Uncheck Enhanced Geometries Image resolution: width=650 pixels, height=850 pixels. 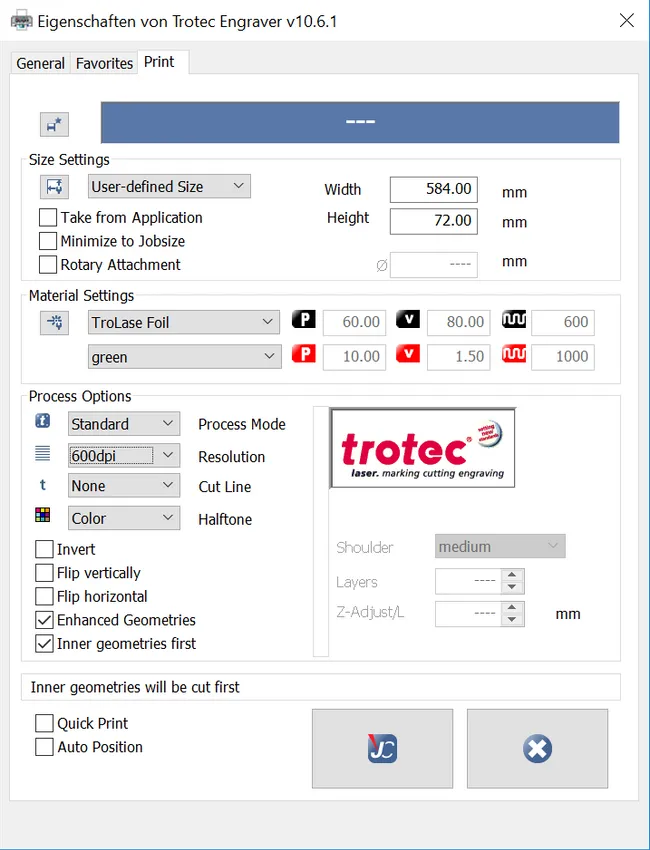[x=44, y=620]
